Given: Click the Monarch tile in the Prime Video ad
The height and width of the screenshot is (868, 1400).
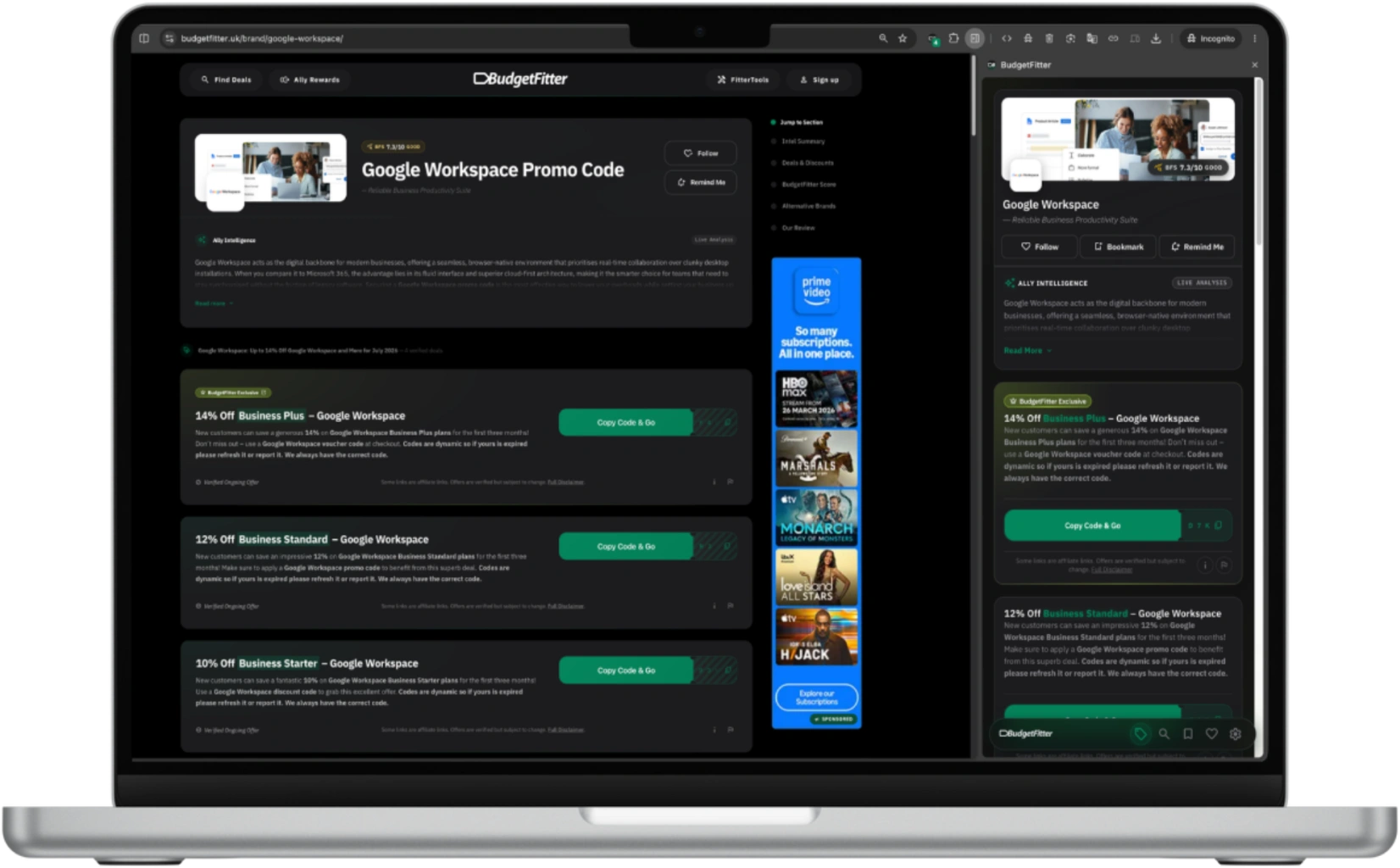Looking at the screenshot, I should (816, 518).
